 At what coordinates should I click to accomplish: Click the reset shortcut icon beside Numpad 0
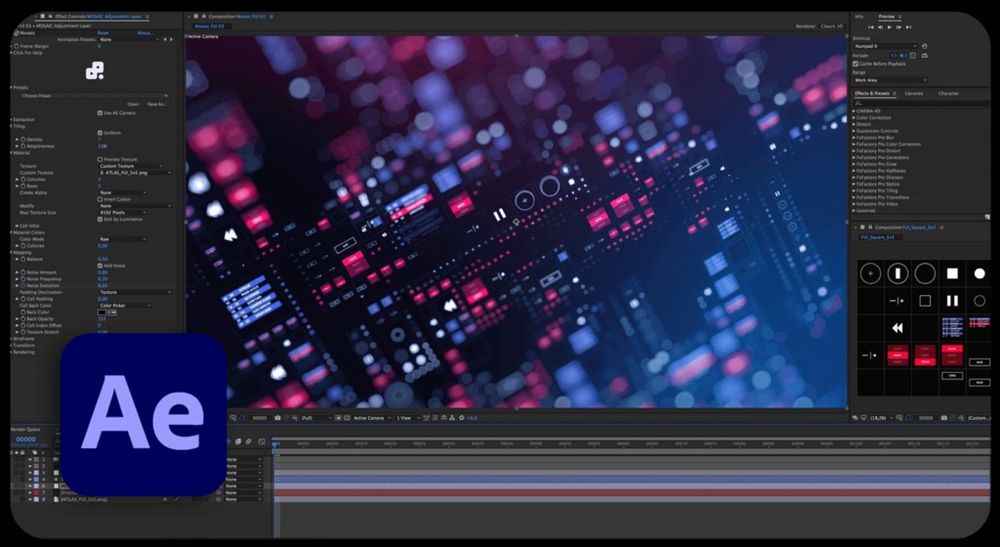(924, 46)
